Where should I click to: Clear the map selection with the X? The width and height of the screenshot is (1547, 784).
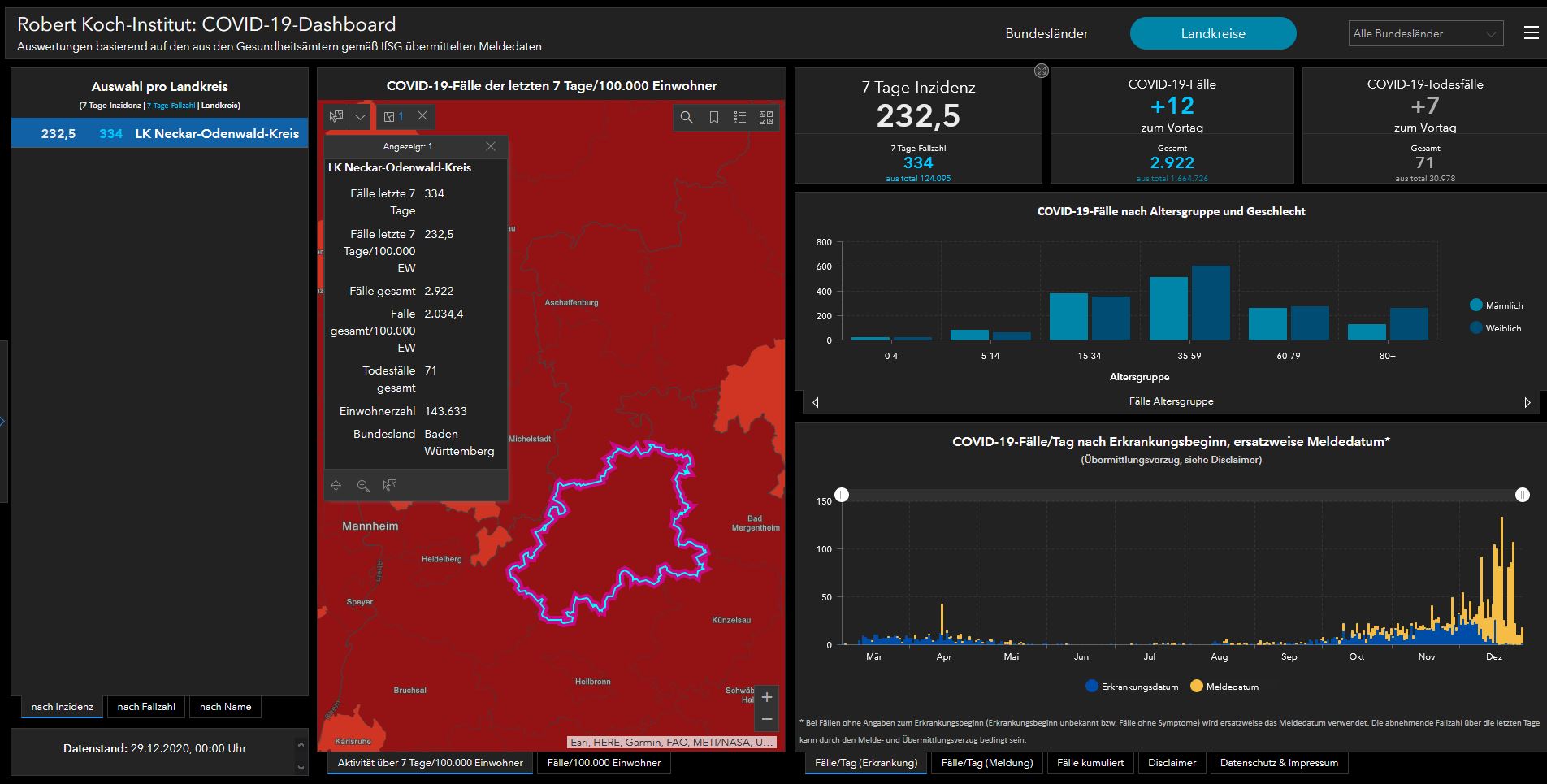pos(422,116)
